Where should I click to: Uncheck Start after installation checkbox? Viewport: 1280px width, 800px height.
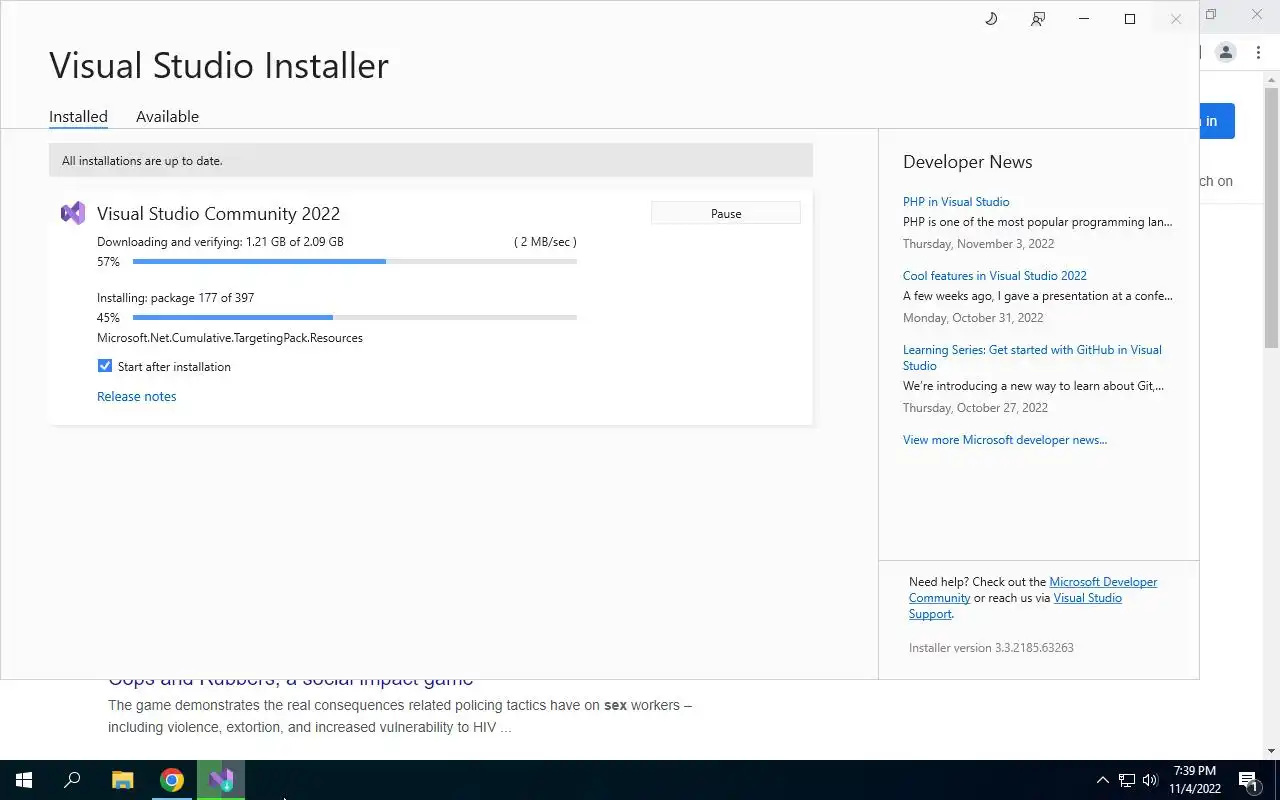tap(104, 366)
